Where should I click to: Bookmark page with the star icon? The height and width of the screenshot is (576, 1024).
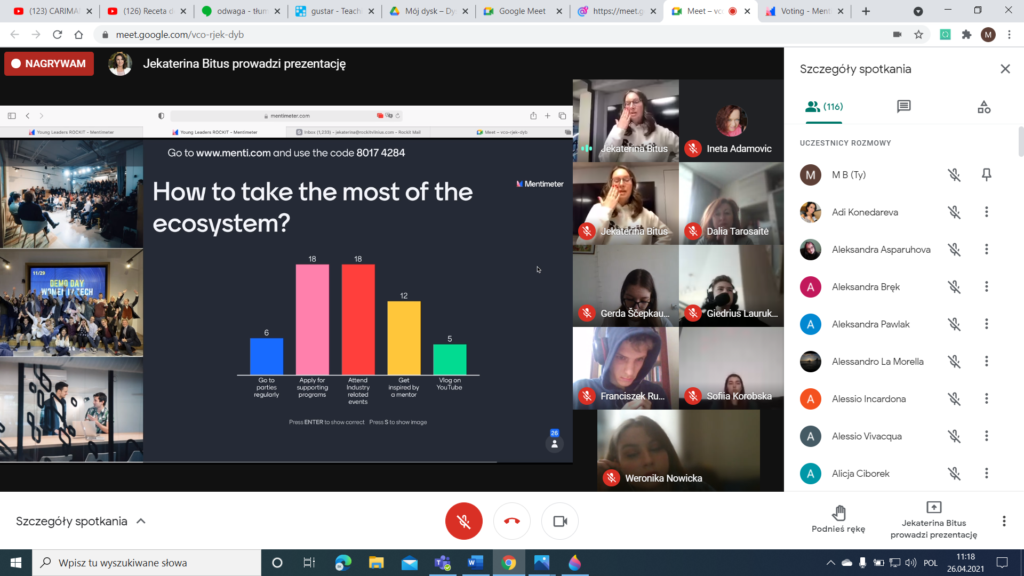(918, 34)
